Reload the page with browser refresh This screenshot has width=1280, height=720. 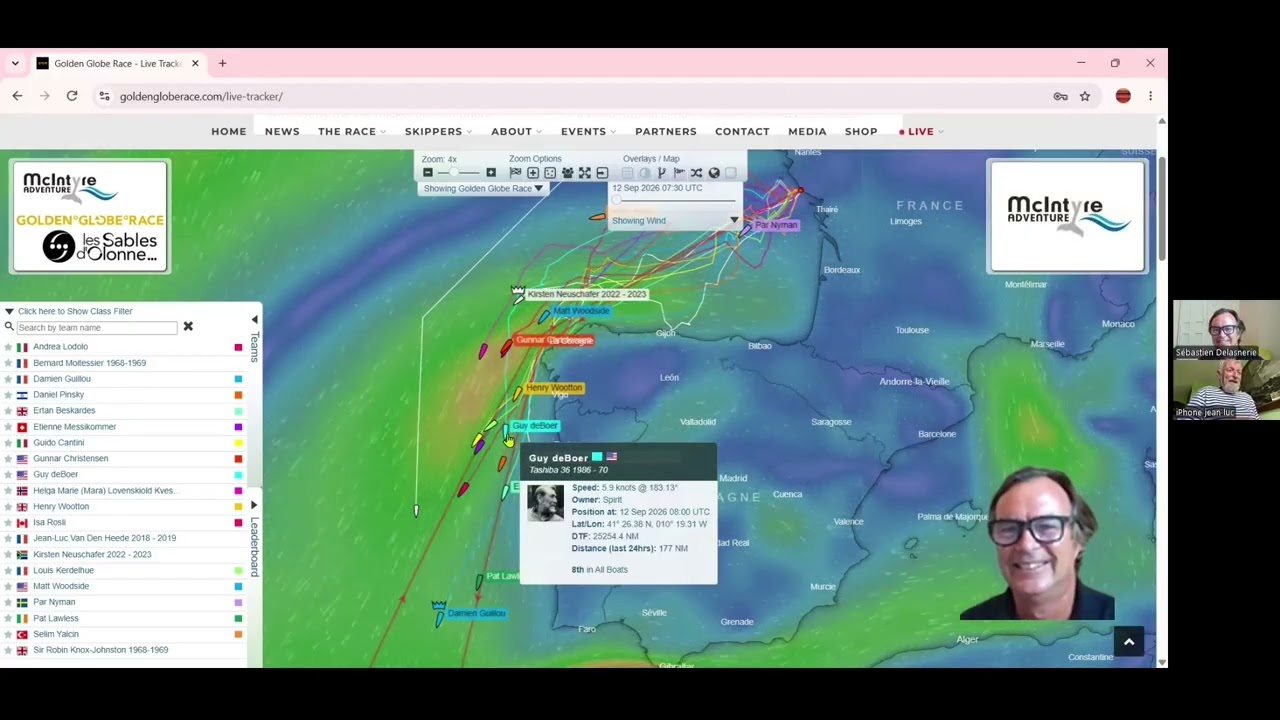(72, 96)
